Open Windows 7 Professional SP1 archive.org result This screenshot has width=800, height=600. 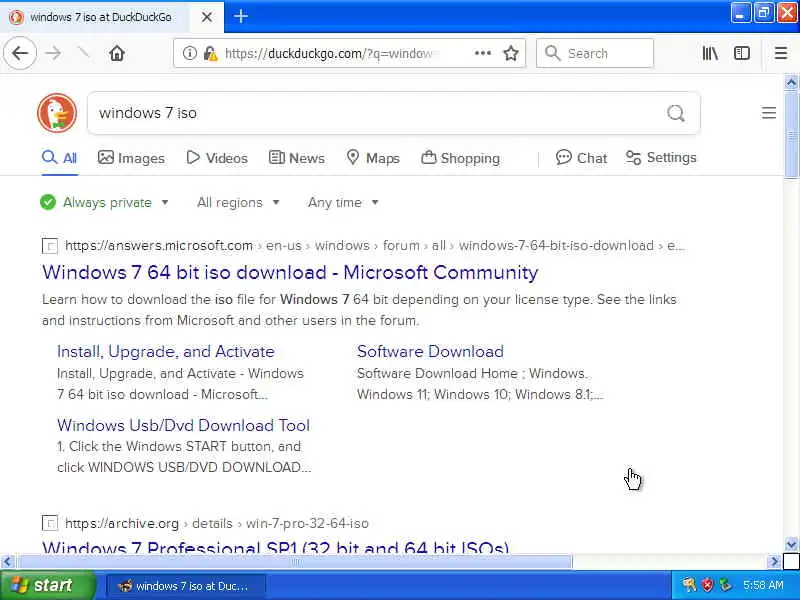click(276, 547)
